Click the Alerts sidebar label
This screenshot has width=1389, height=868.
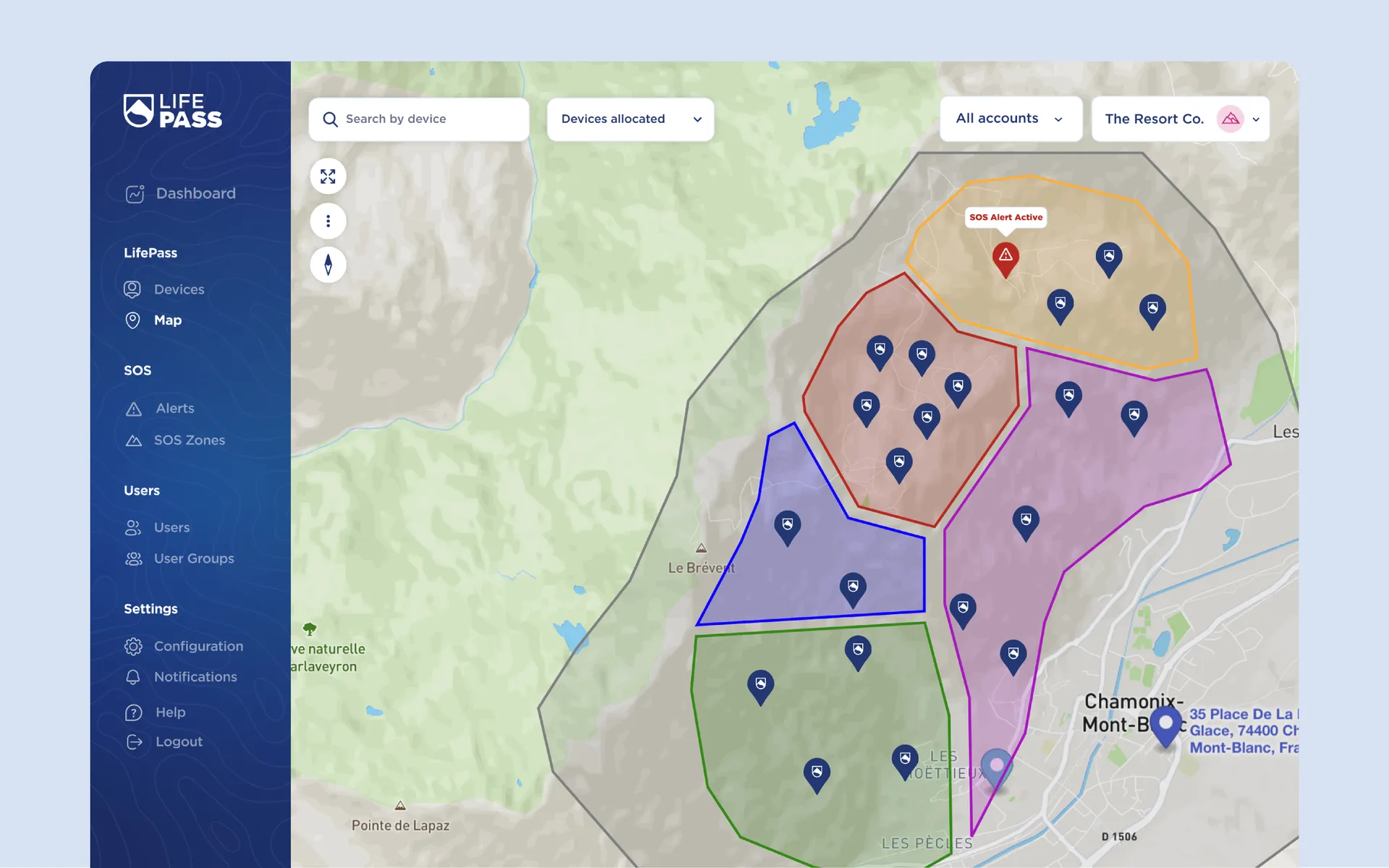pyautogui.click(x=175, y=408)
